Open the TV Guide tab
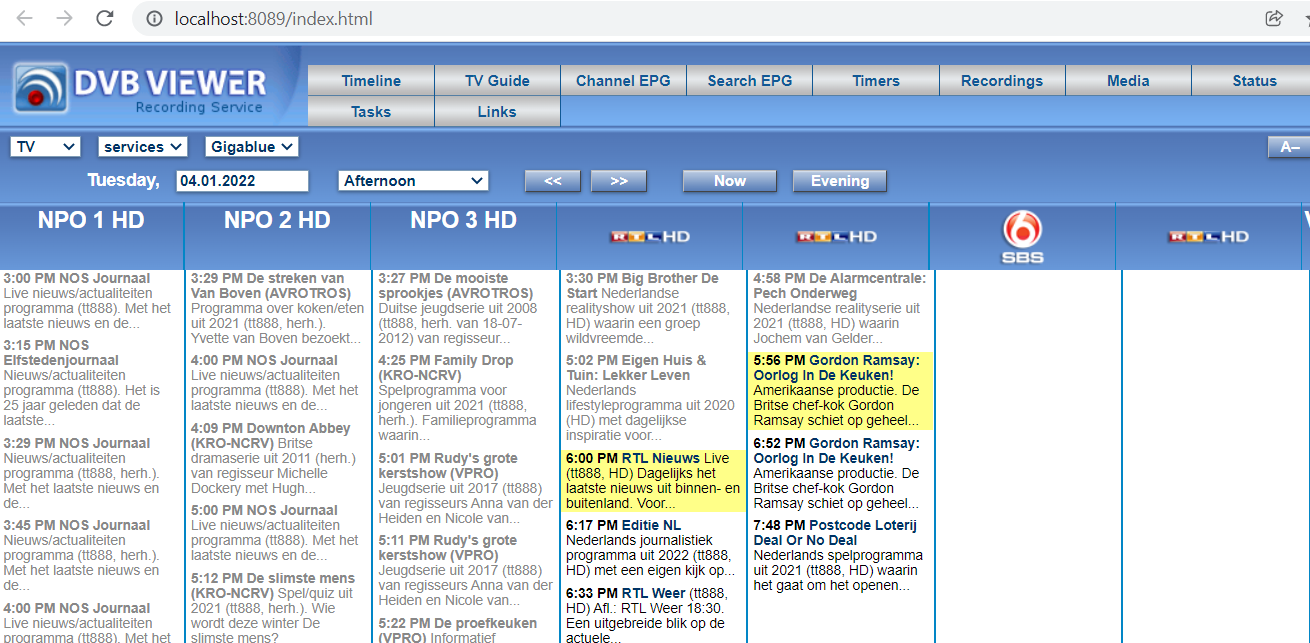 tap(497, 81)
